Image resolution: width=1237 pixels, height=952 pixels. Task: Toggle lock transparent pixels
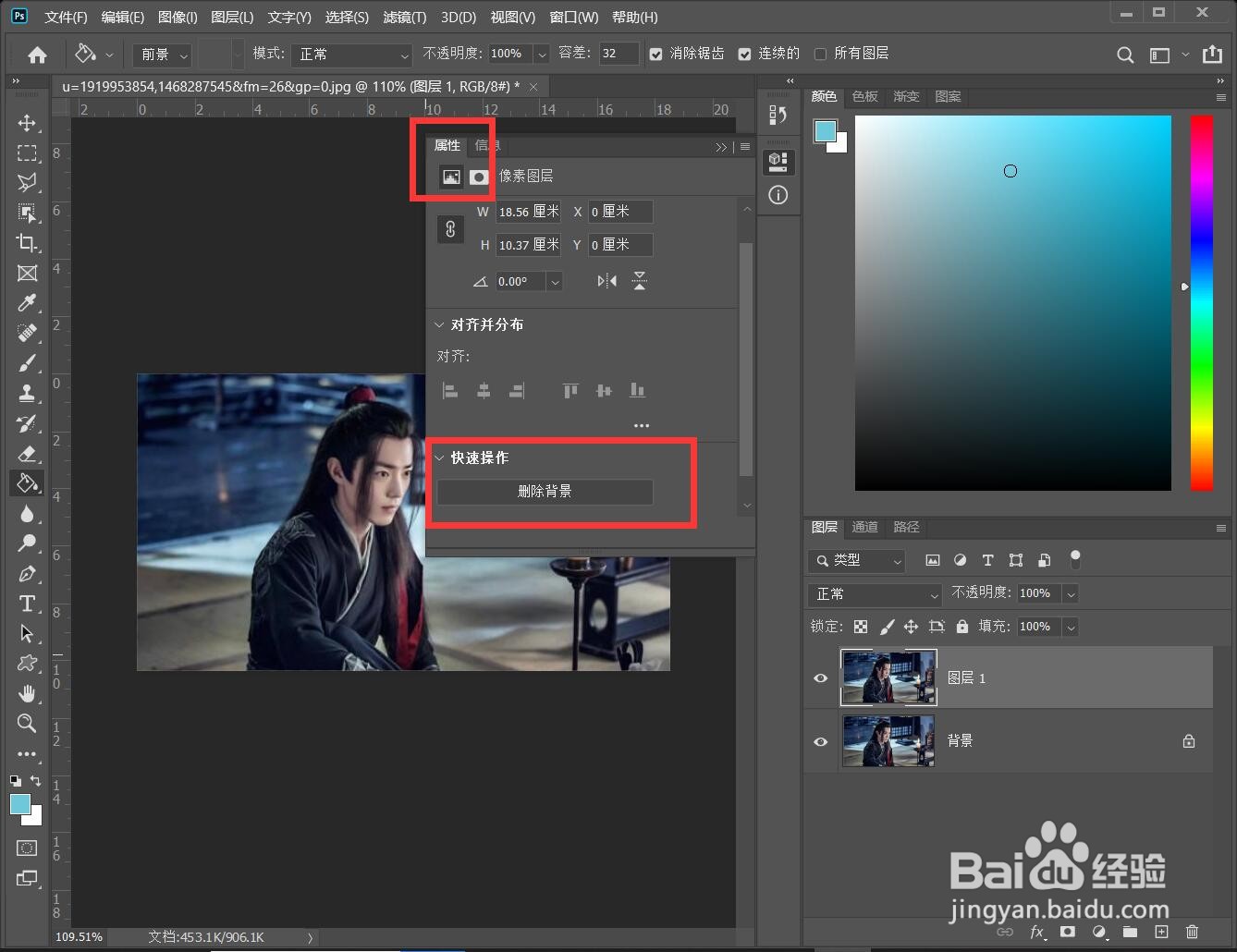[x=861, y=627]
